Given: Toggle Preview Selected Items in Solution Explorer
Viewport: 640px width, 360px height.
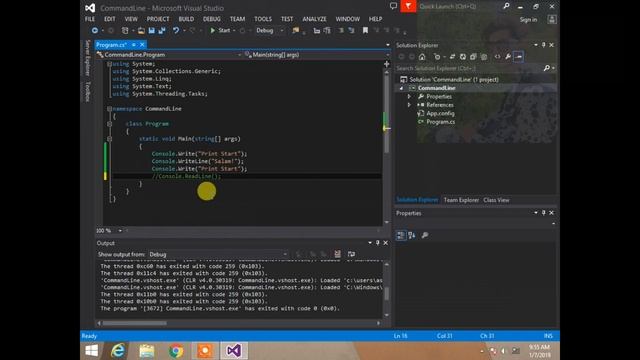Looking at the screenshot, I should (519, 57).
